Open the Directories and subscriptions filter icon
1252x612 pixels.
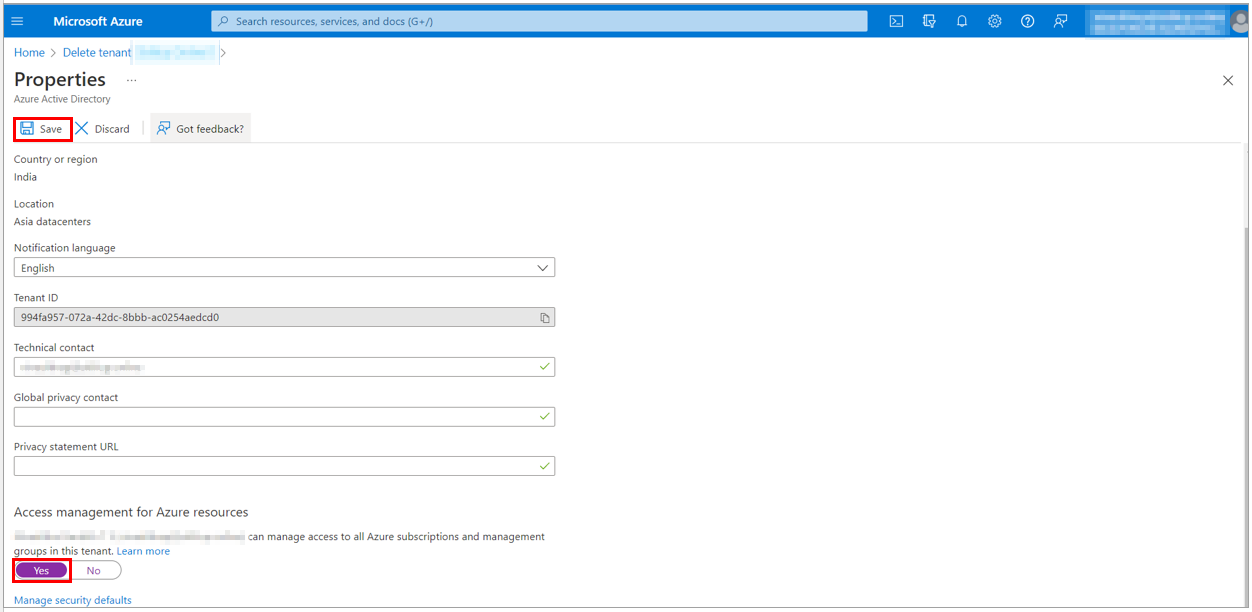point(929,21)
